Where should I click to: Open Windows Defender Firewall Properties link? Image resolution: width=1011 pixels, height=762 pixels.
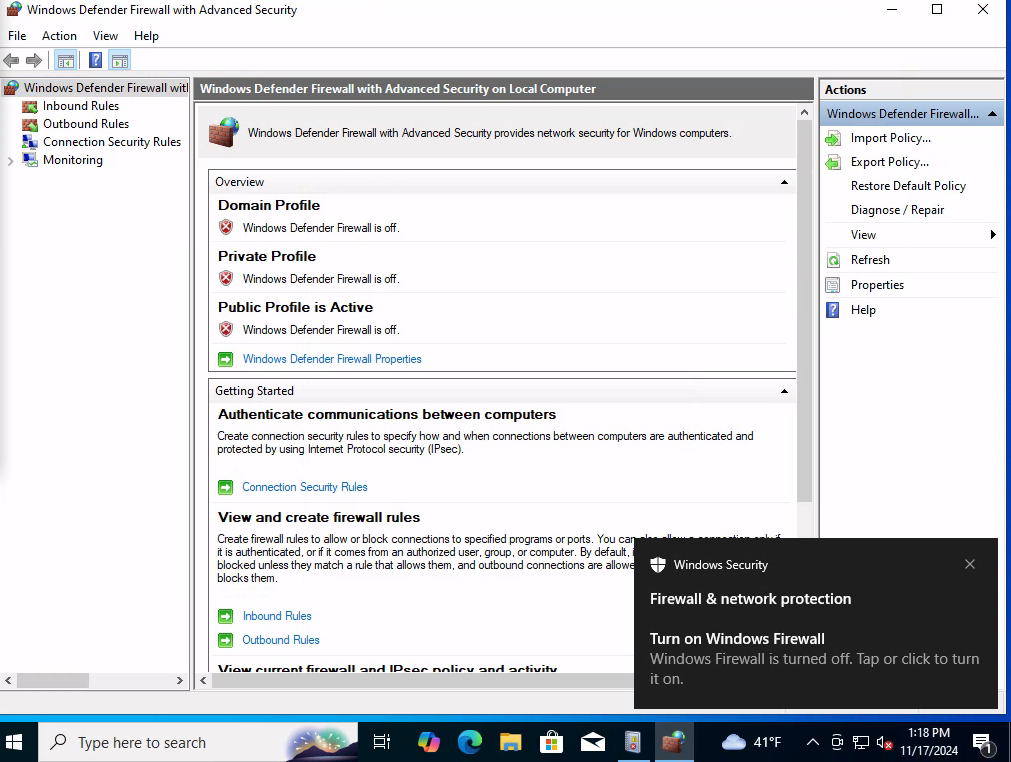332,359
